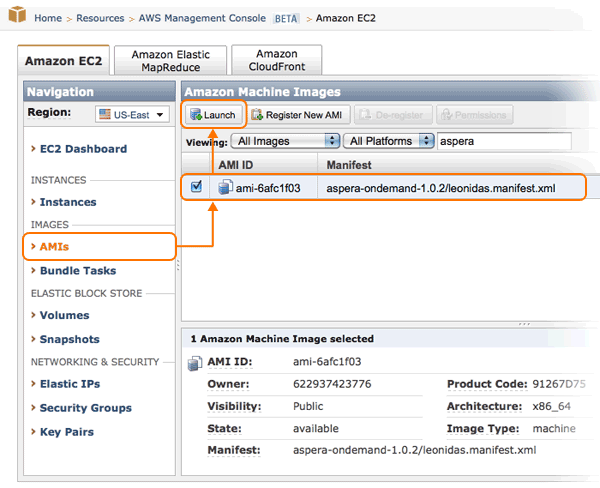Click the Product Code value 91267D75
The height and width of the screenshot is (488, 600).
click(559, 384)
